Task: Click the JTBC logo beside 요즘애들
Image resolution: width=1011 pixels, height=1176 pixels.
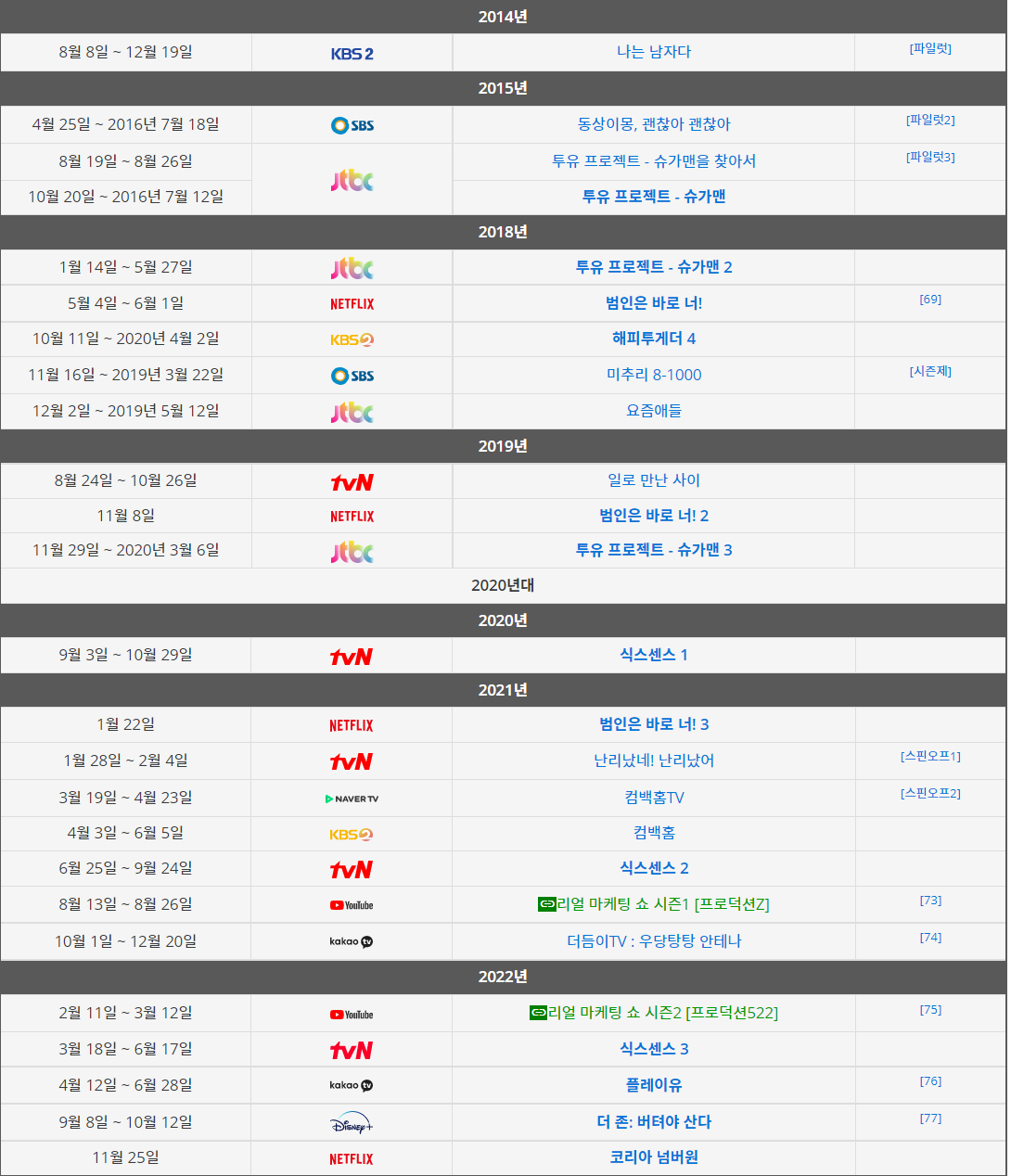Action: click(x=352, y=411)
